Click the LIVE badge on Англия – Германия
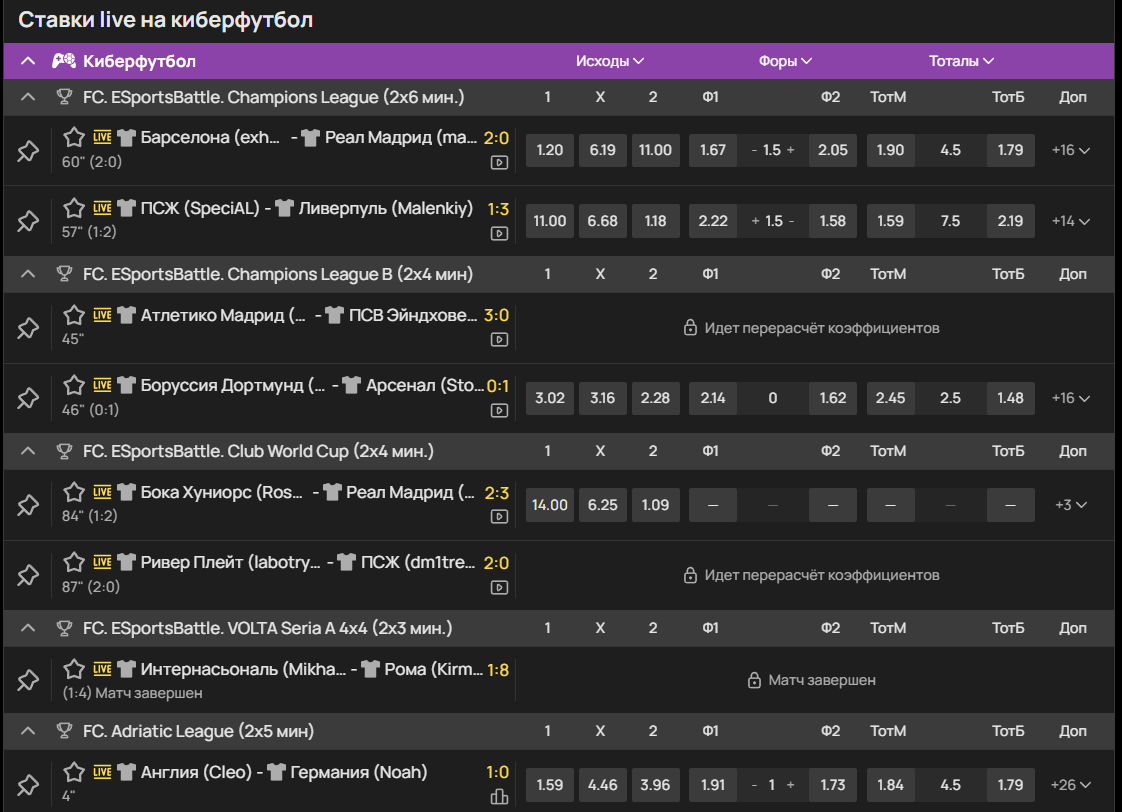 (102, 772)
